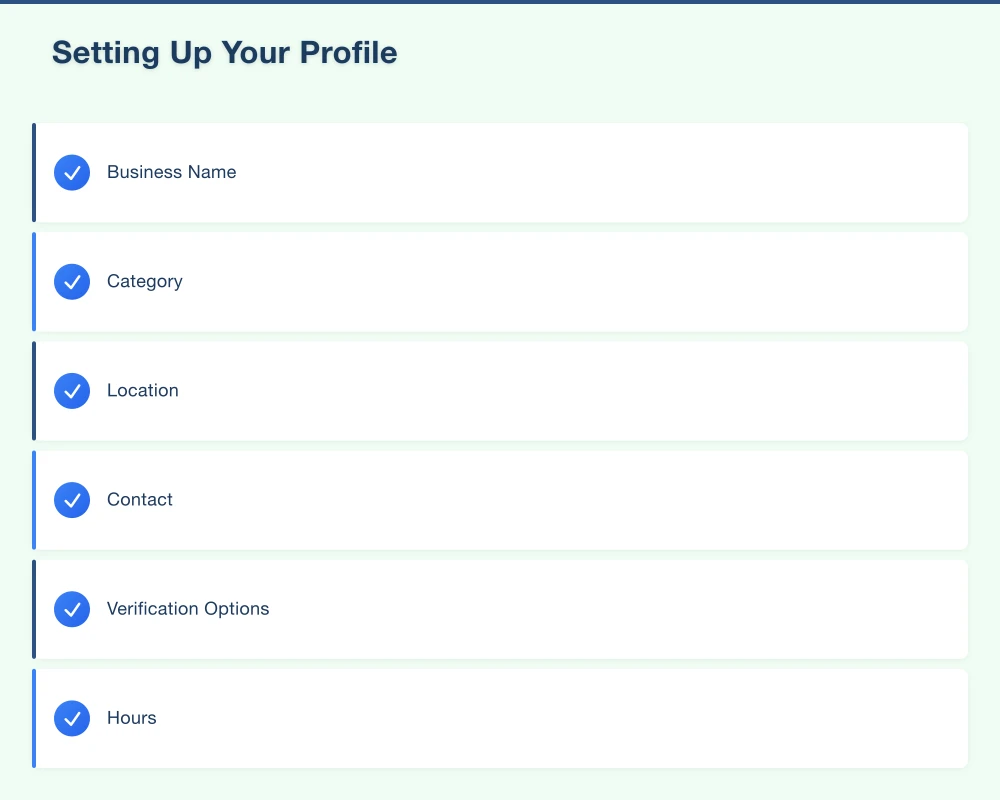Screen dimensions: 1000x800
Task: Expand the Contact step card
Action: click(x=500, y=500)
